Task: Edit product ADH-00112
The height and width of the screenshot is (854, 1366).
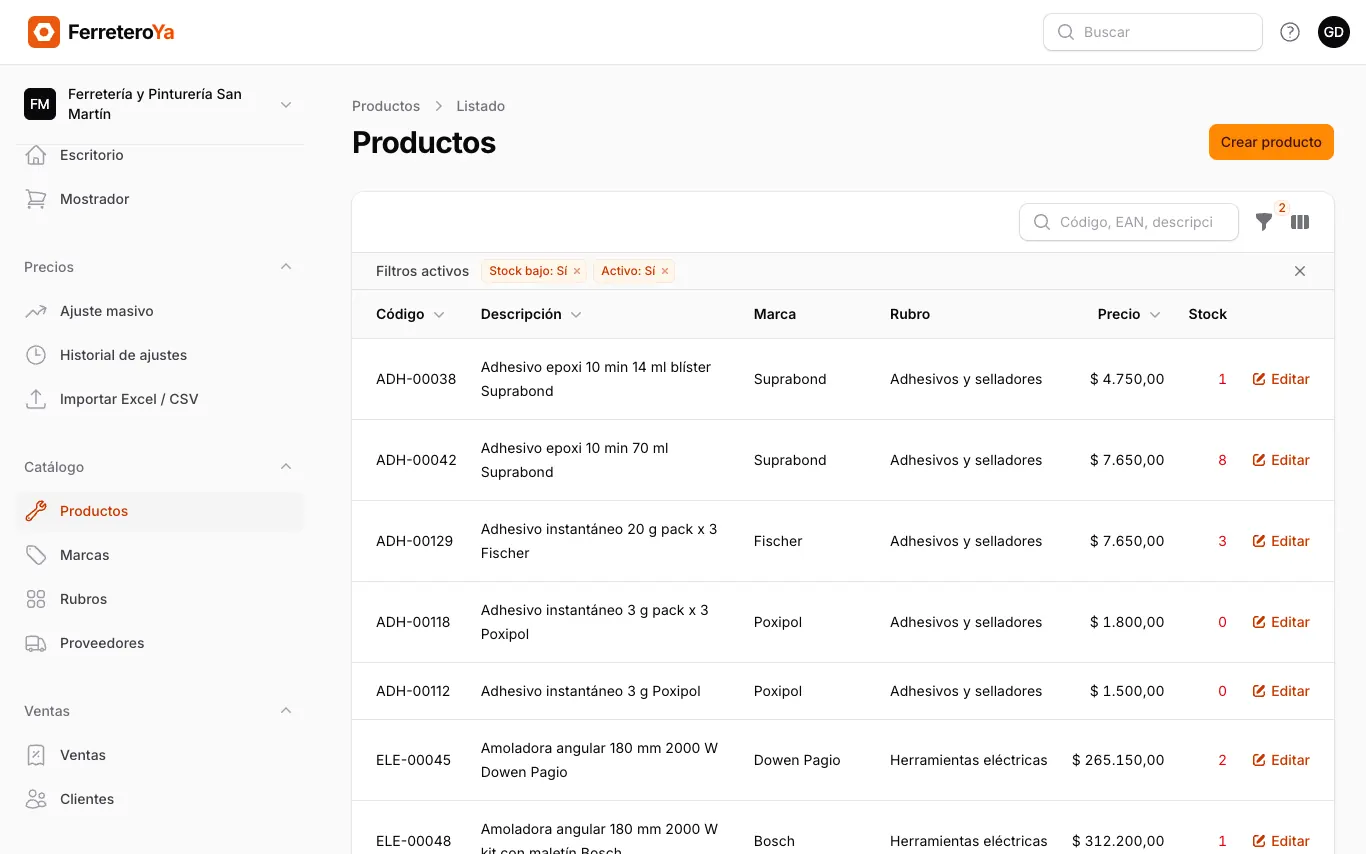Action: (x=1281, y=691)
